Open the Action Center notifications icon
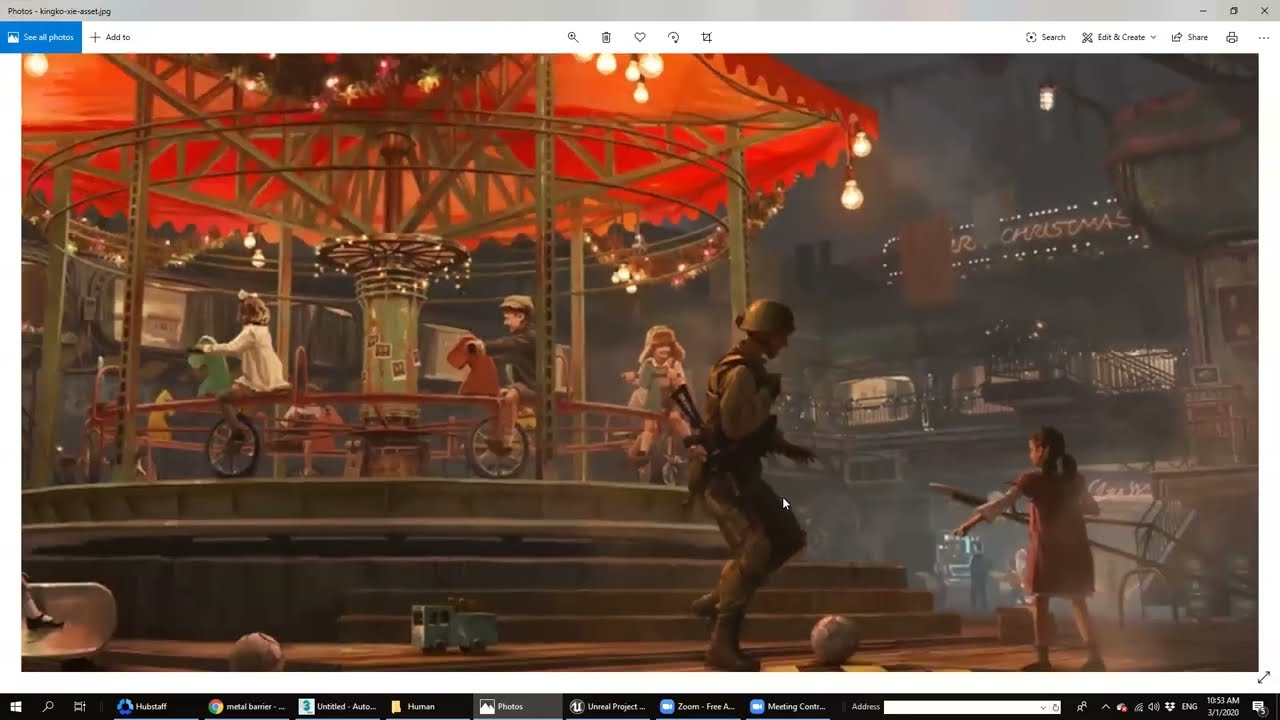1280x720 pixels. pos(1259,707)
